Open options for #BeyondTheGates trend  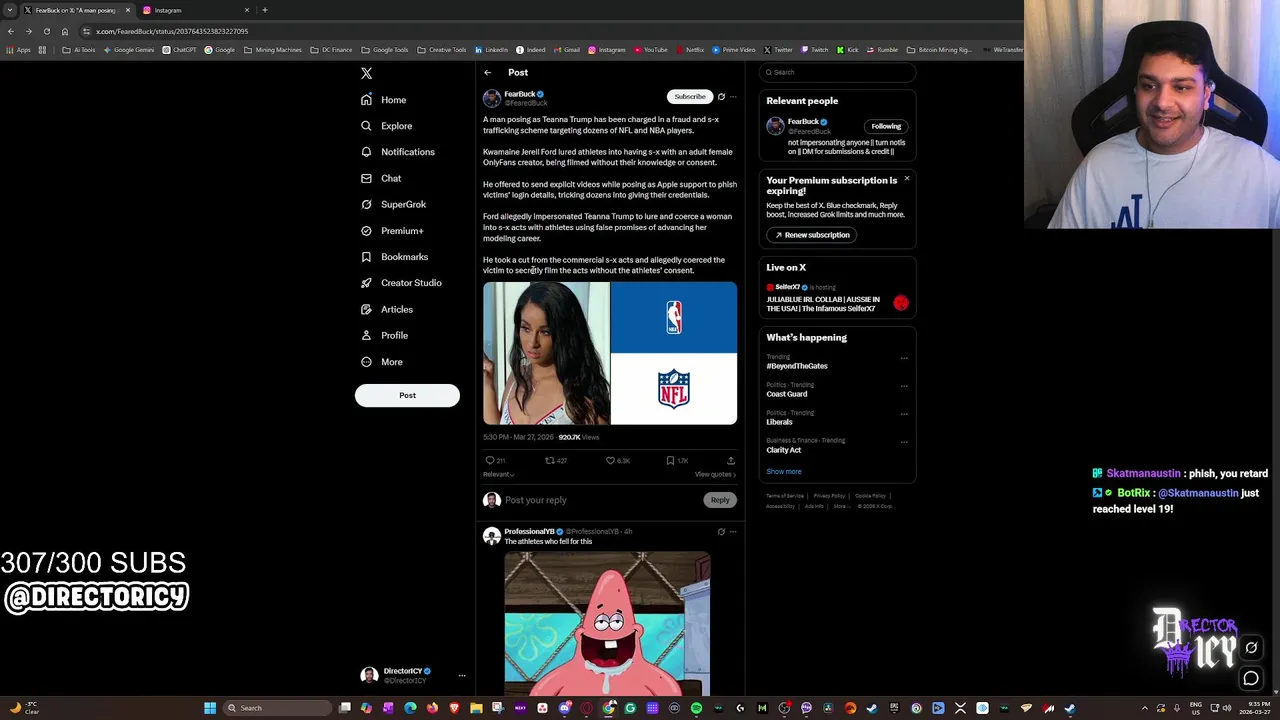904,358
